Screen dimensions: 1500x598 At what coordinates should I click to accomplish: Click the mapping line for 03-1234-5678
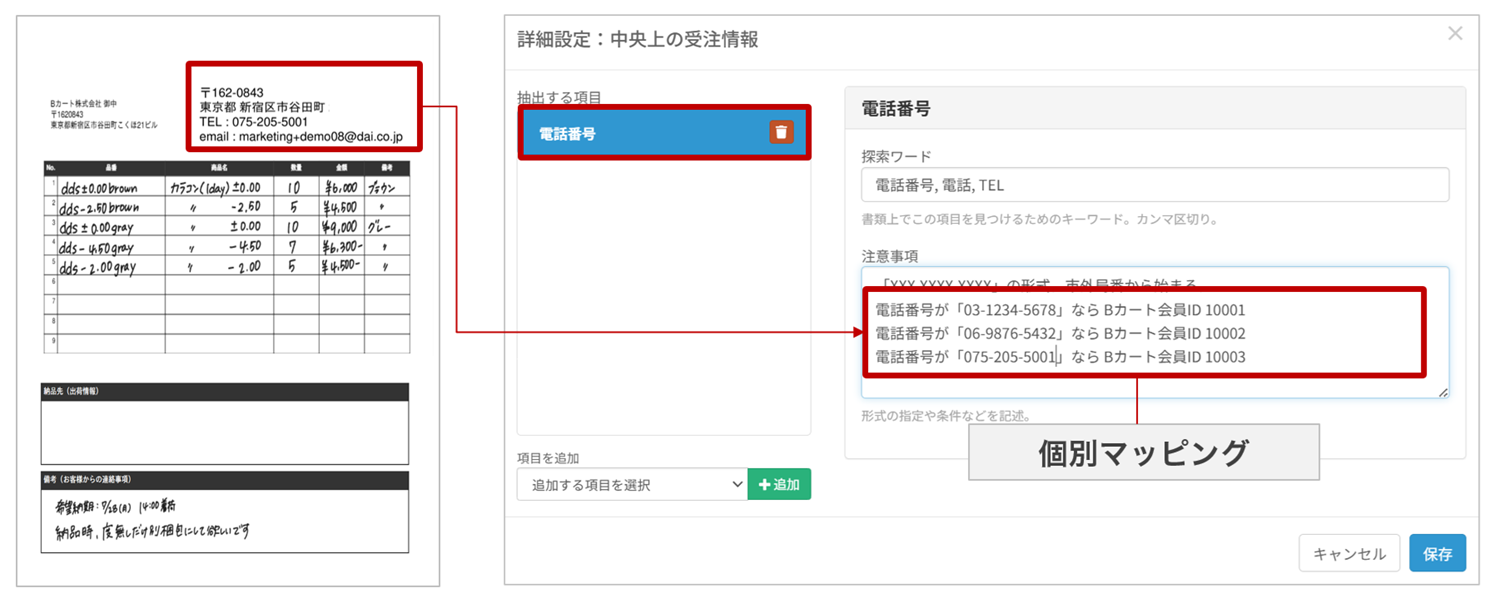[x=1060, y=310]
